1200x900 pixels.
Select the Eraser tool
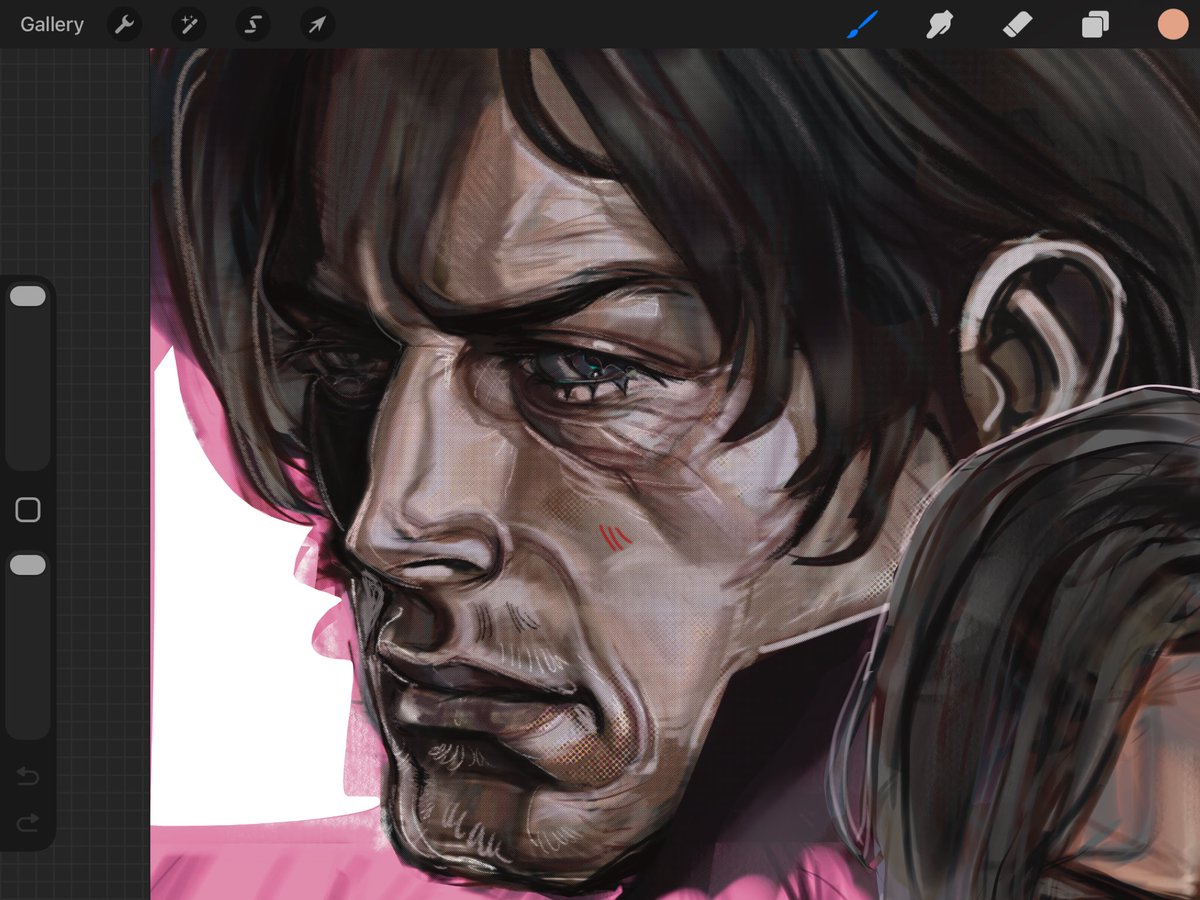coord(1016,25)
